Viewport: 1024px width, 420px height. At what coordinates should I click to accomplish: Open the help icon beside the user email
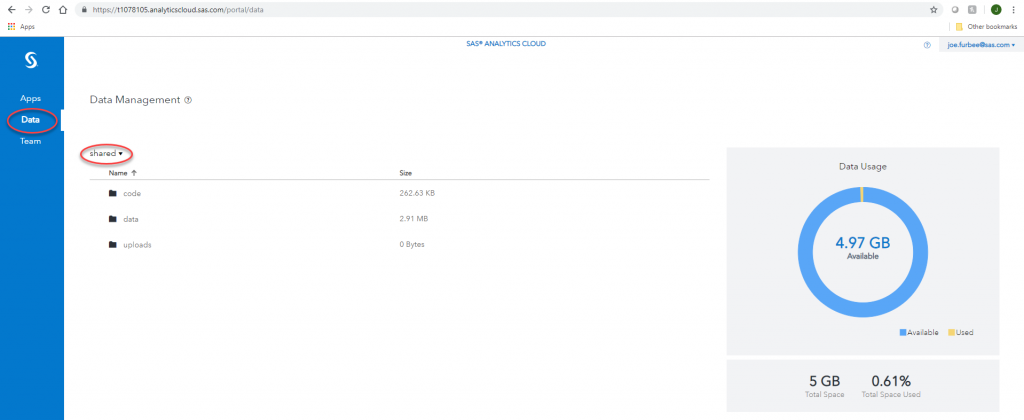coord(927,45)
